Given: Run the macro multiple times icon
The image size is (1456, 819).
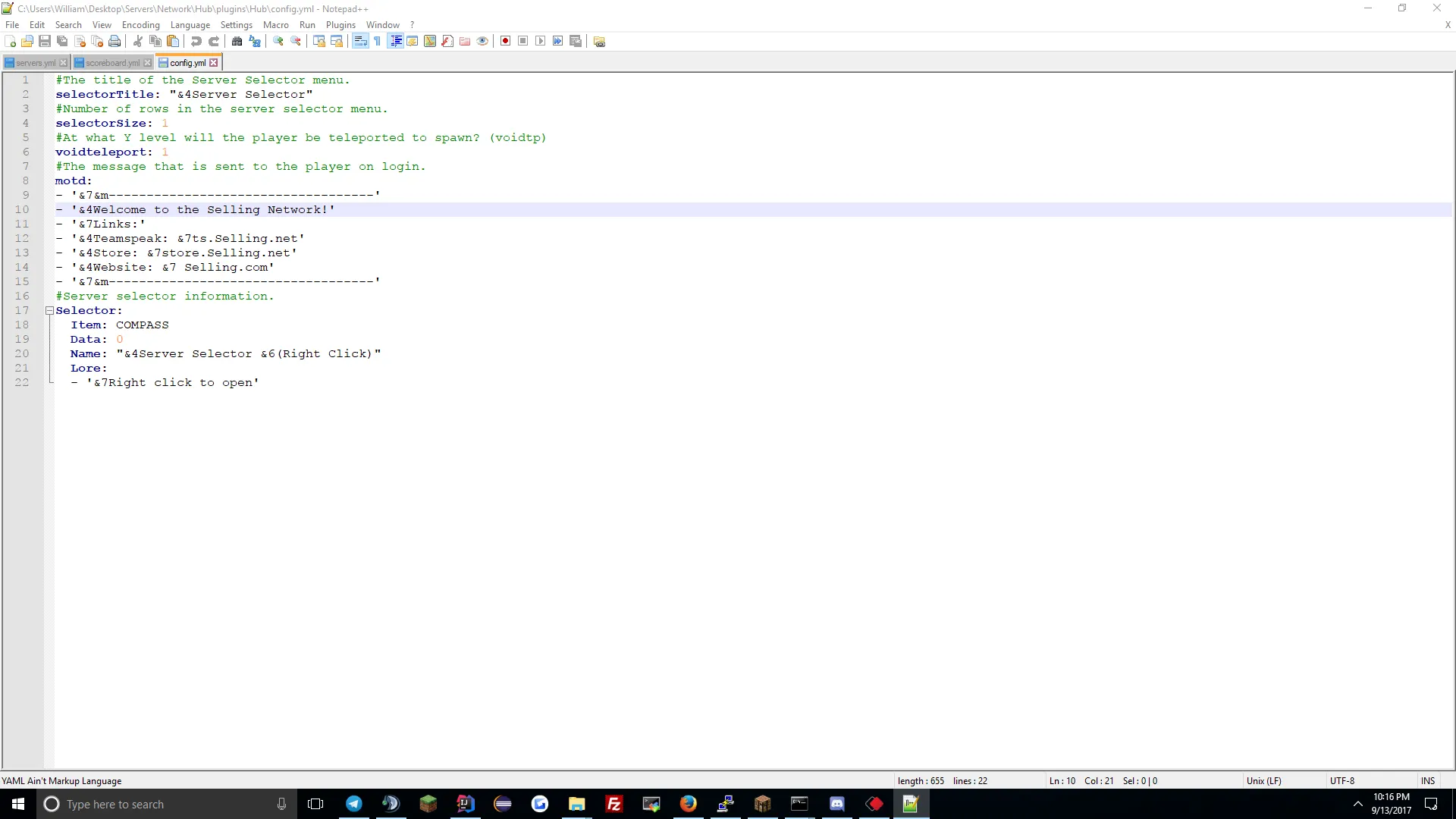Looking at the screenshot, I should coord(558,41).
